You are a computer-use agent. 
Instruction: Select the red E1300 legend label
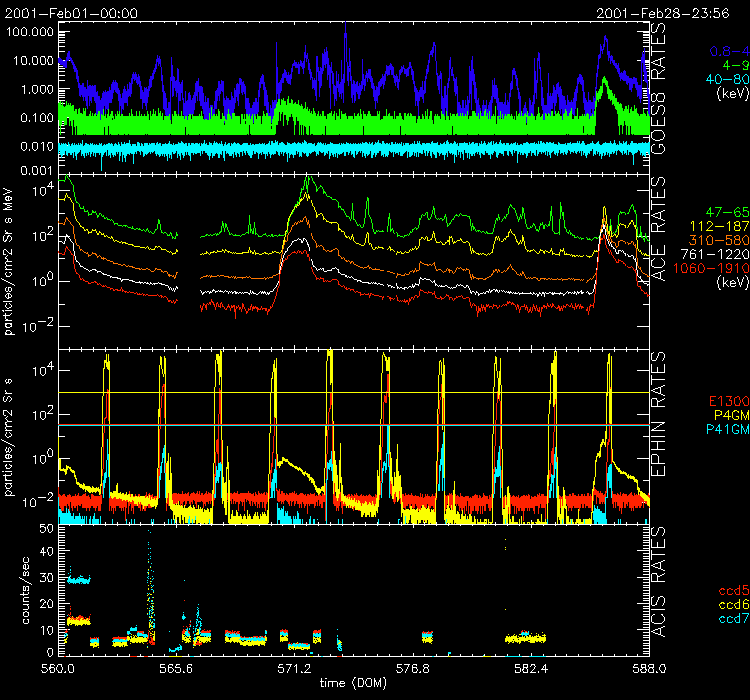[x=727, y=402]
